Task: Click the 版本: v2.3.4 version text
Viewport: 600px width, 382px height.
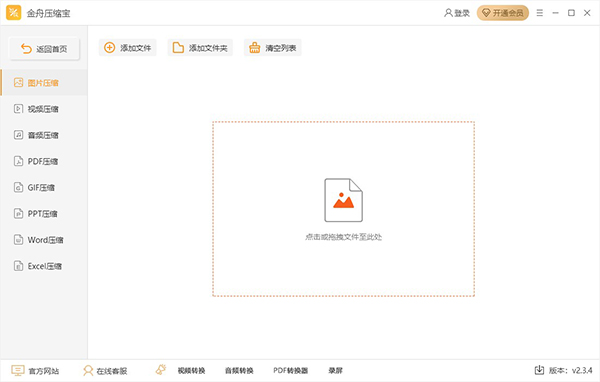Action: click(571, 371)
